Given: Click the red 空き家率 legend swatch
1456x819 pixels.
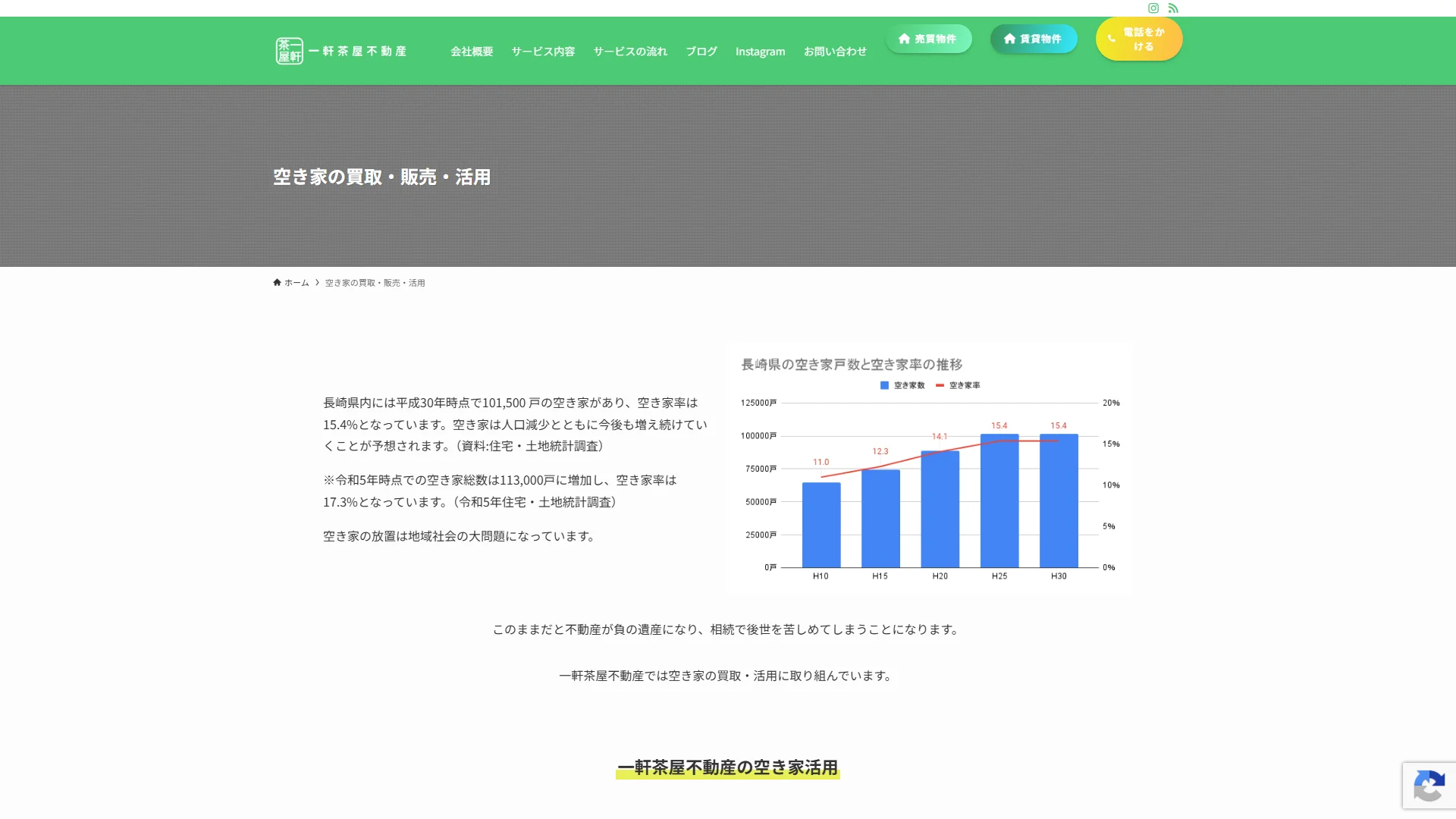Looking at the screenshot, I should click(940, 385).
